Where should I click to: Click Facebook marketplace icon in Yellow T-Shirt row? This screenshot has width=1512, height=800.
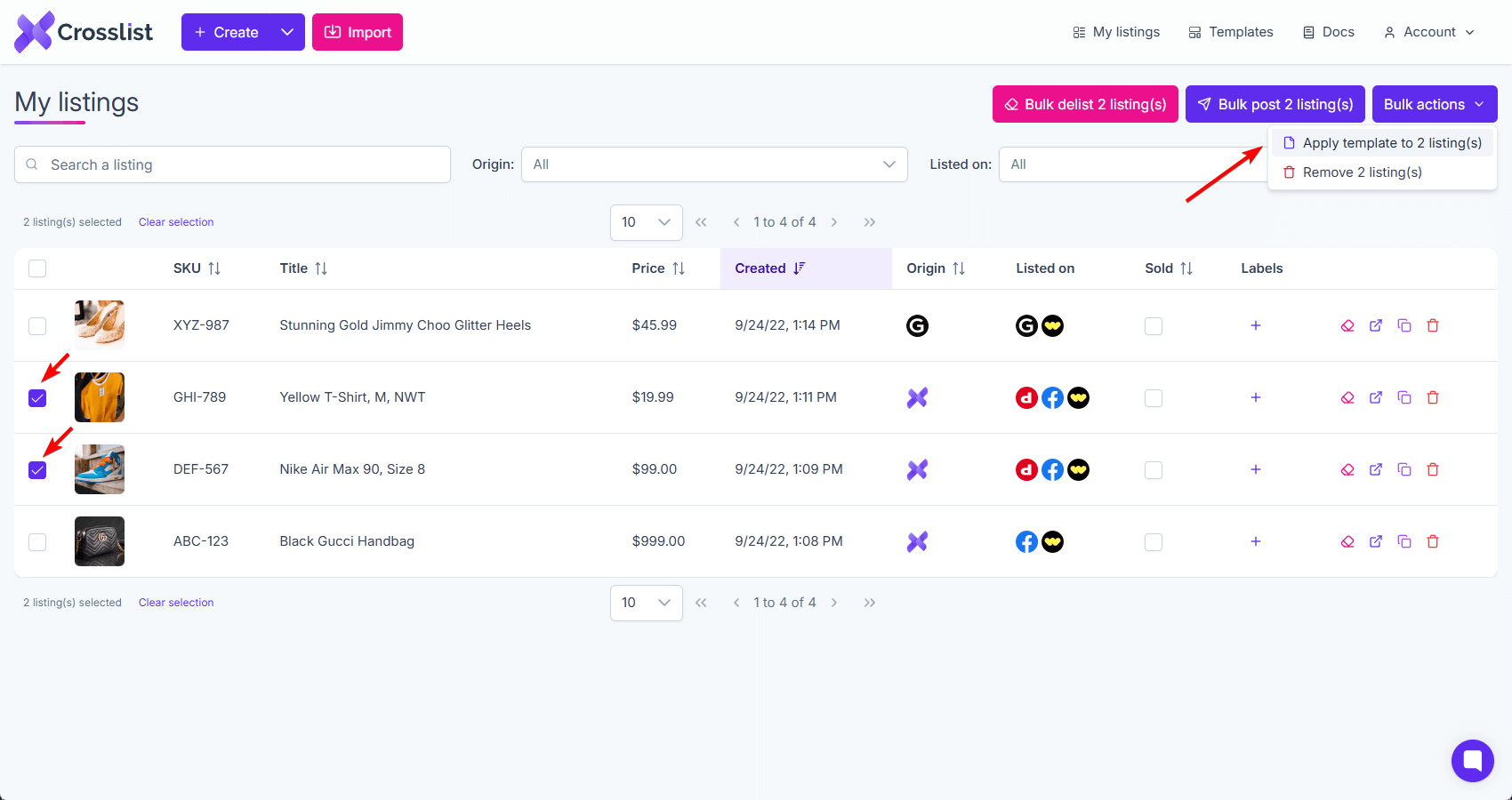(1052, 397)
